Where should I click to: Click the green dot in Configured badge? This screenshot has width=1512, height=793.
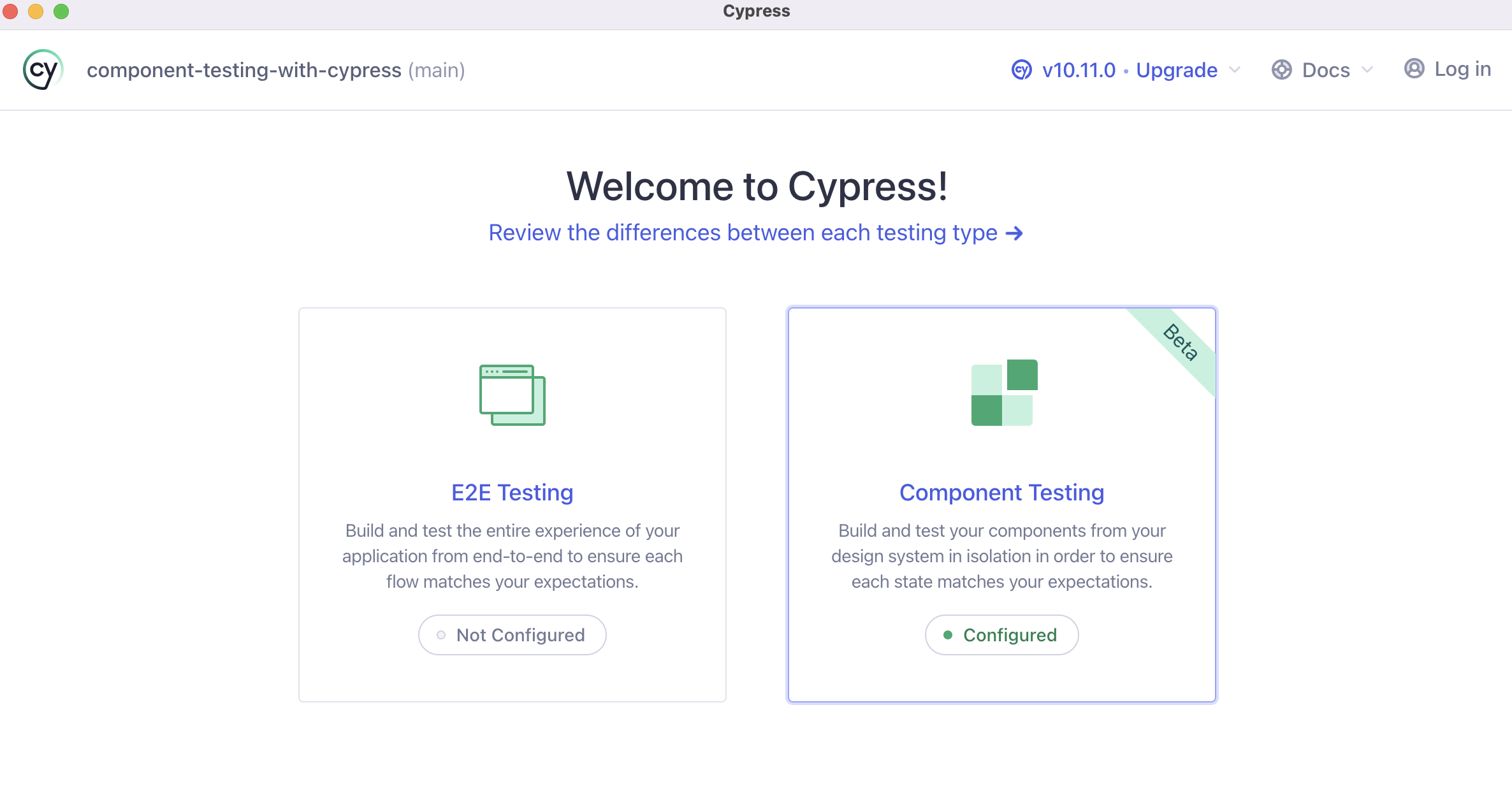pos(948,635)
